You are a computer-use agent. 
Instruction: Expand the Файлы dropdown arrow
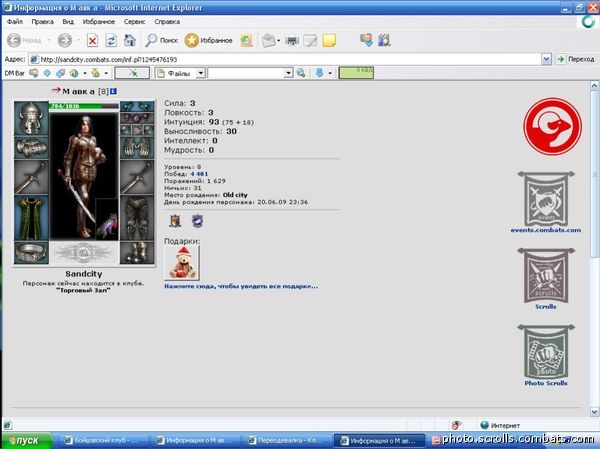coord(201,73)
